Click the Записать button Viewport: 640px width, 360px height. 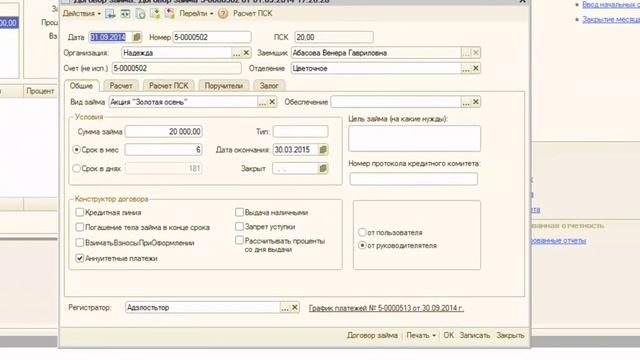coord(475,335)
